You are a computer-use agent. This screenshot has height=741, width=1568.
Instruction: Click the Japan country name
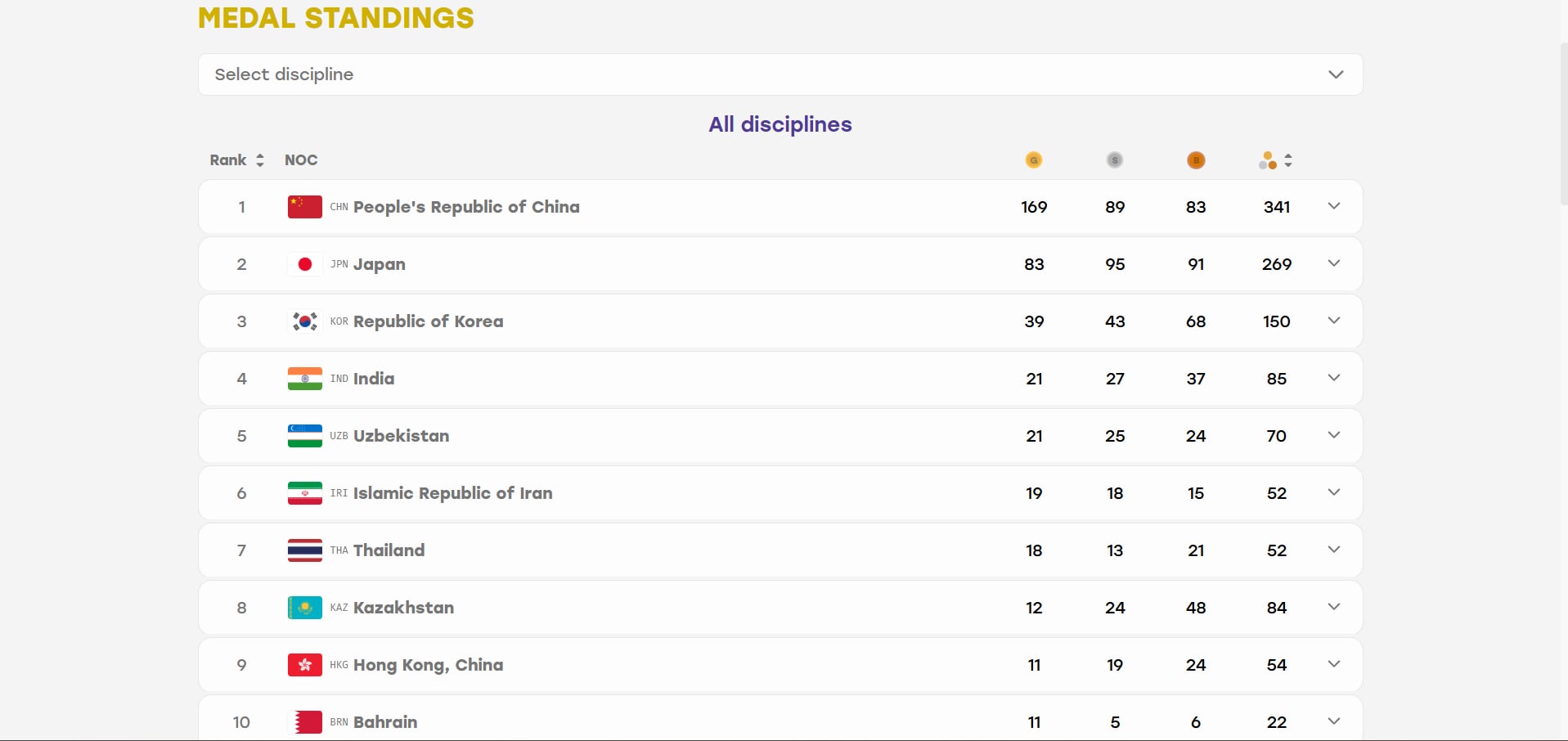point(380,264)
